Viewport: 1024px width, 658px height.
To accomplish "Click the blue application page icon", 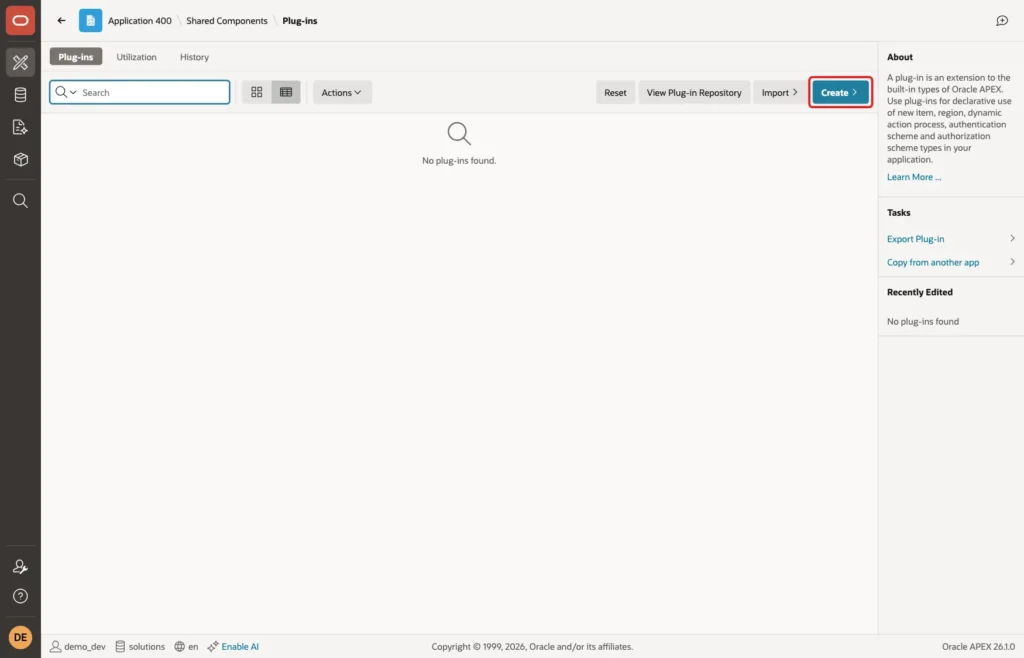I will [90, 20].
